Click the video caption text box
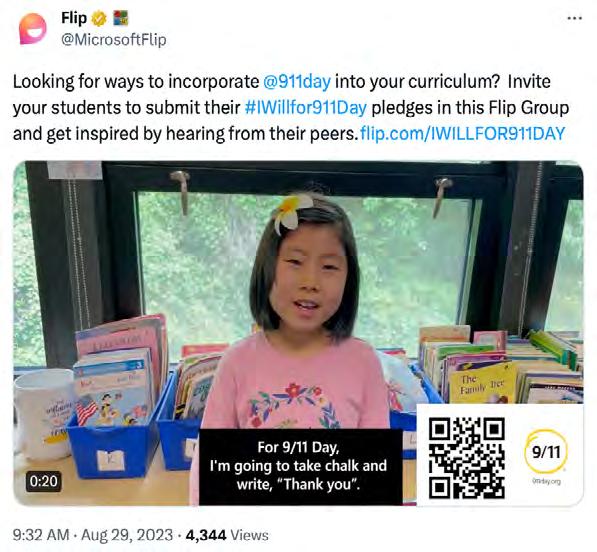Screen dimensions: 597x552 [x=300, y=467]
